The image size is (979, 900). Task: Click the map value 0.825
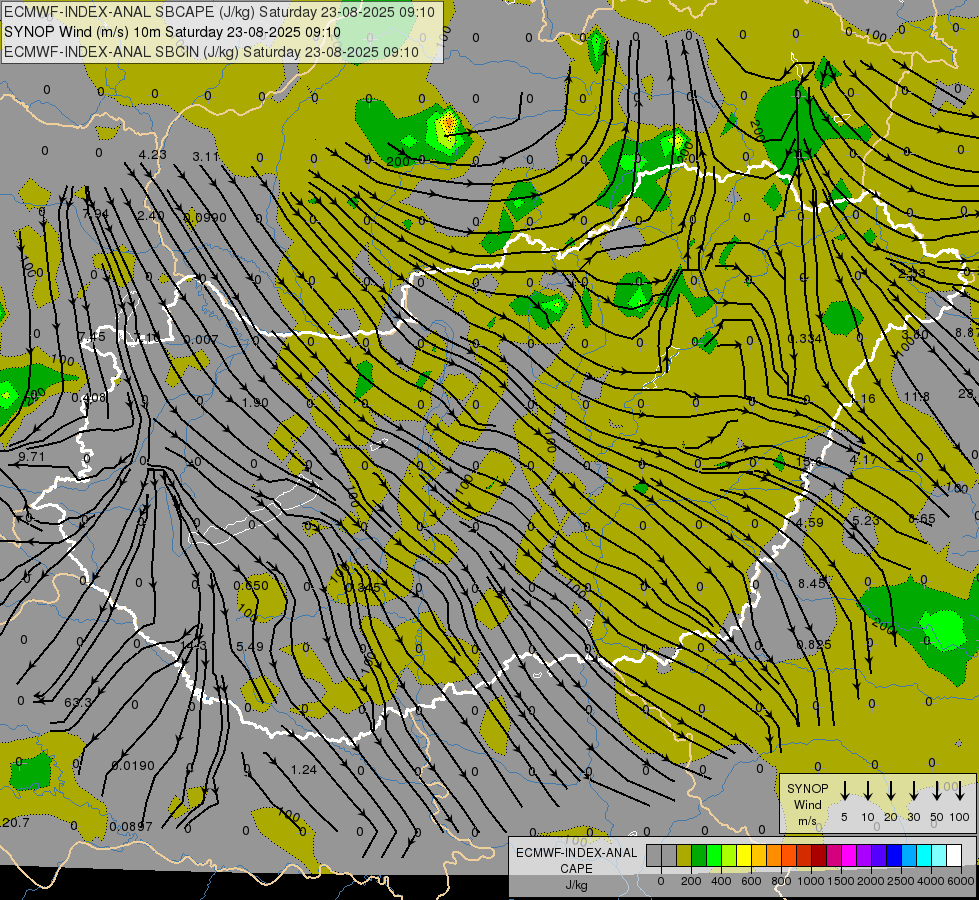814,644
